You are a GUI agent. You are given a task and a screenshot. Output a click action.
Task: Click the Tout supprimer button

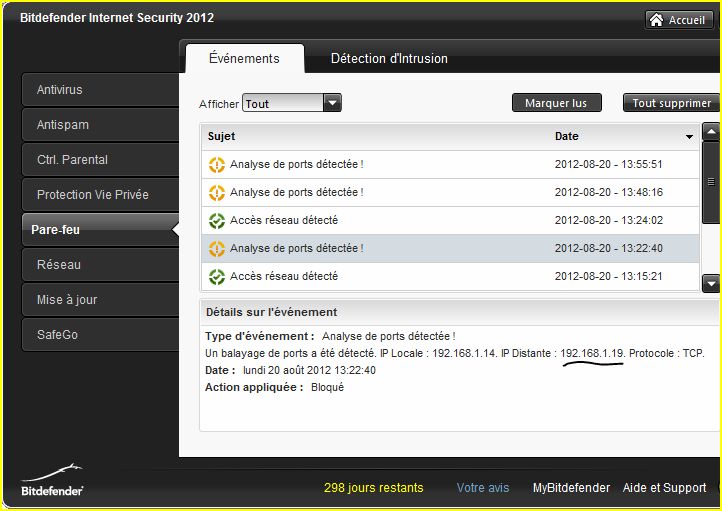pyautogui.click(x=671, y=103)
